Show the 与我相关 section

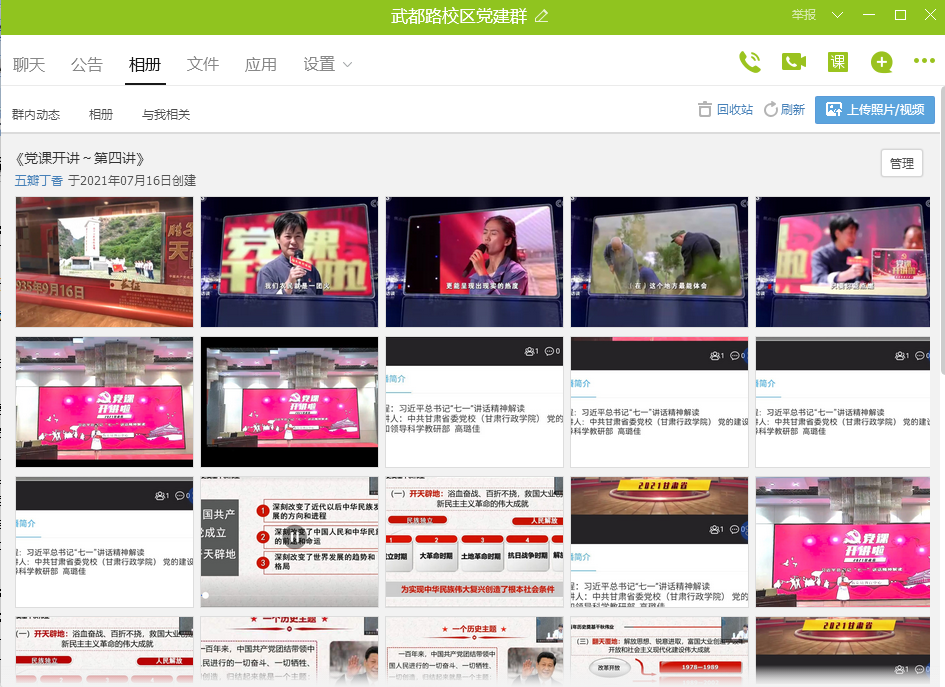[x=166, y=115]
